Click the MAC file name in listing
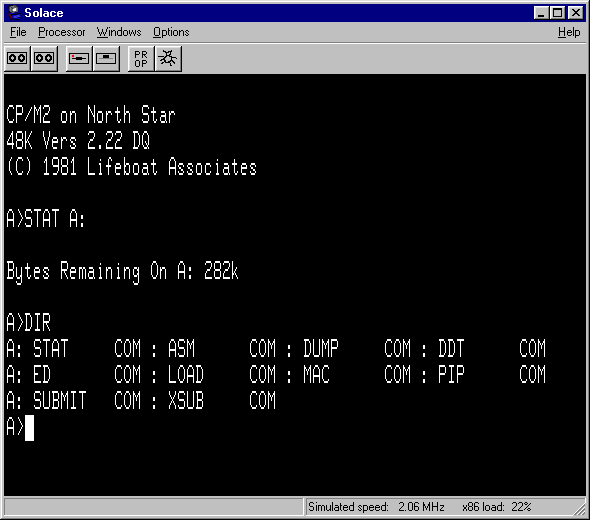The width and height of the screenshot is (590, 520). tap(316, 374)
